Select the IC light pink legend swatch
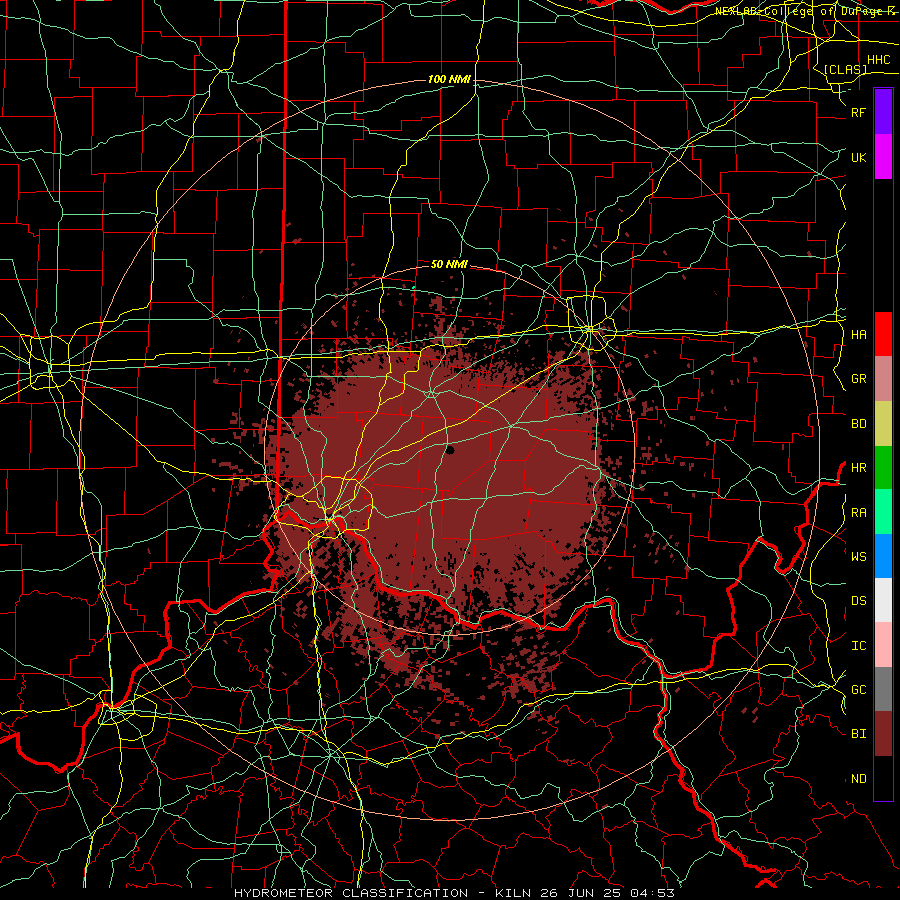The height and width of the screenshot is (900, 900). (883, 645)
